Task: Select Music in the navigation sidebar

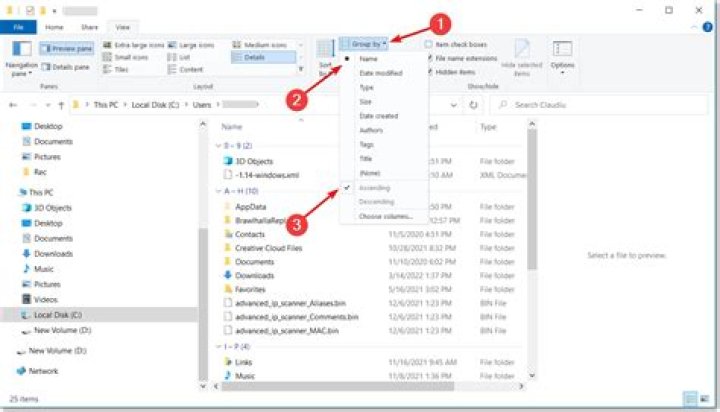Action: pos(44,268)
